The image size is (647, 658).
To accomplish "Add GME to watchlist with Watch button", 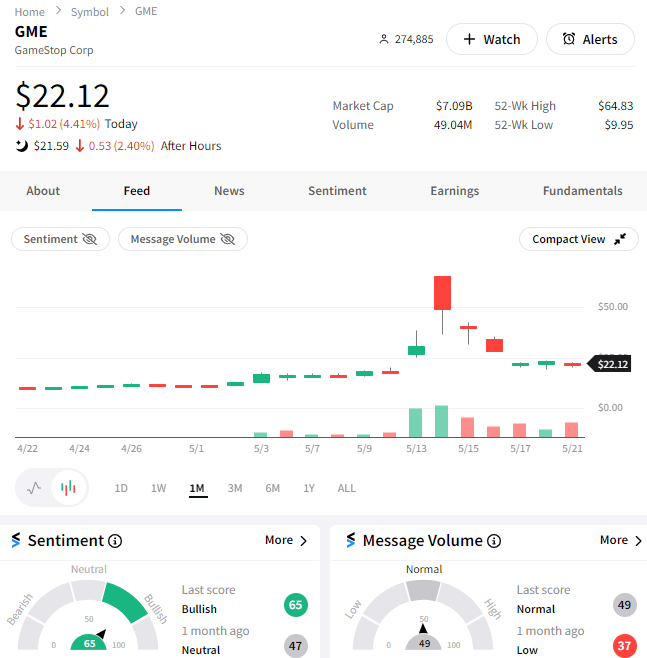I will click(x=491, y=39).
